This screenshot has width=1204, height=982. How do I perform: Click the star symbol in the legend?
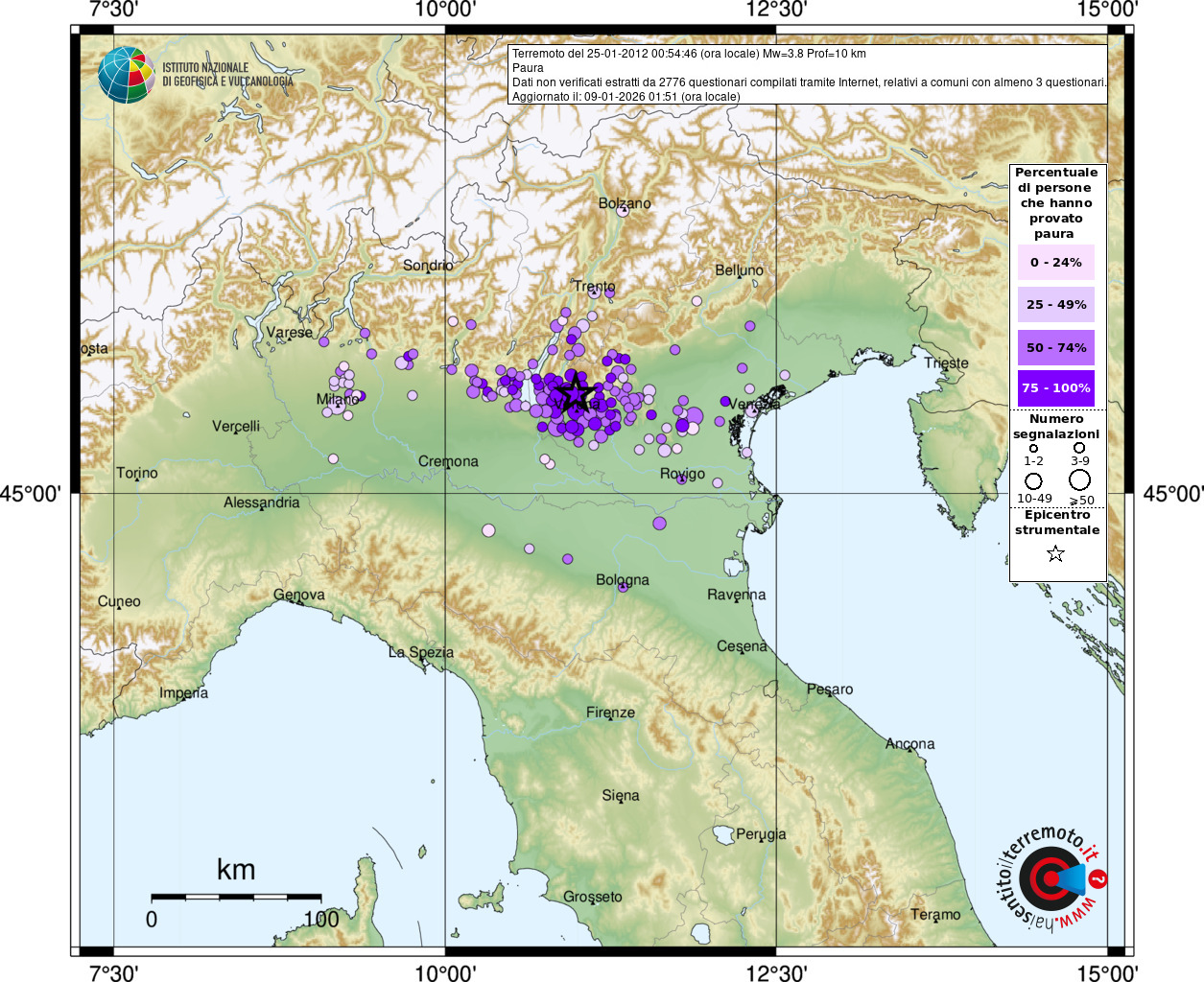tap(1055, 553)
